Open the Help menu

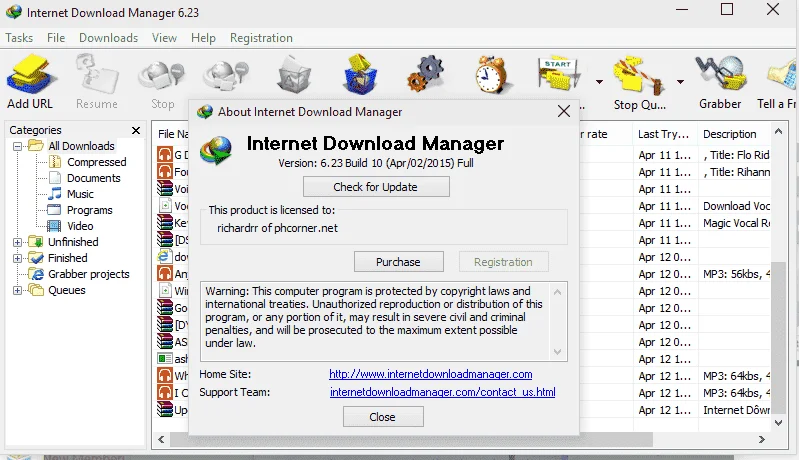[x=203, y=38]
